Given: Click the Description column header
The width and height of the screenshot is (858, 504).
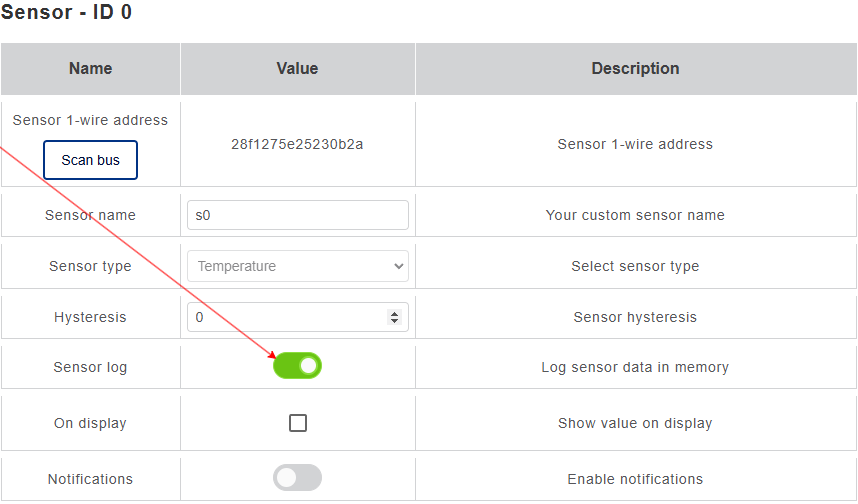Looking at the screenshot, I should coord(635,69).
